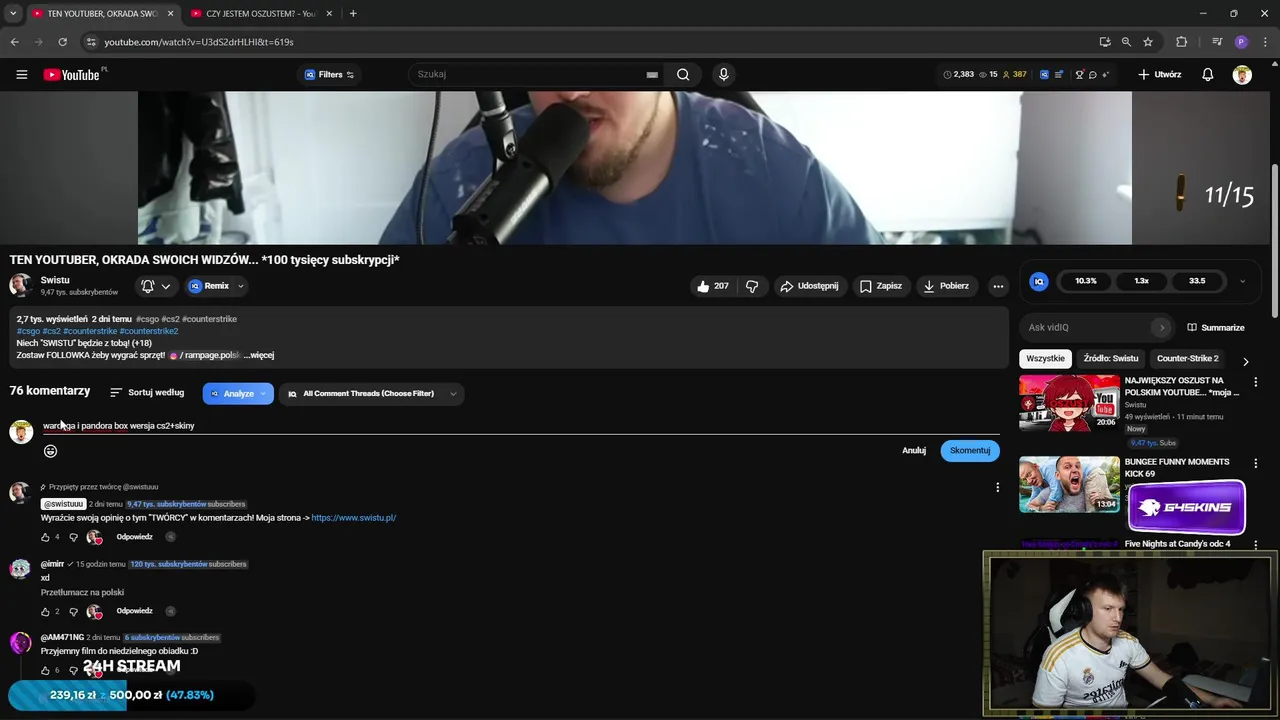The width and height of the screenshot is (1280, 720).
Task: Go back to the previous page
Action: coord(14,42)
